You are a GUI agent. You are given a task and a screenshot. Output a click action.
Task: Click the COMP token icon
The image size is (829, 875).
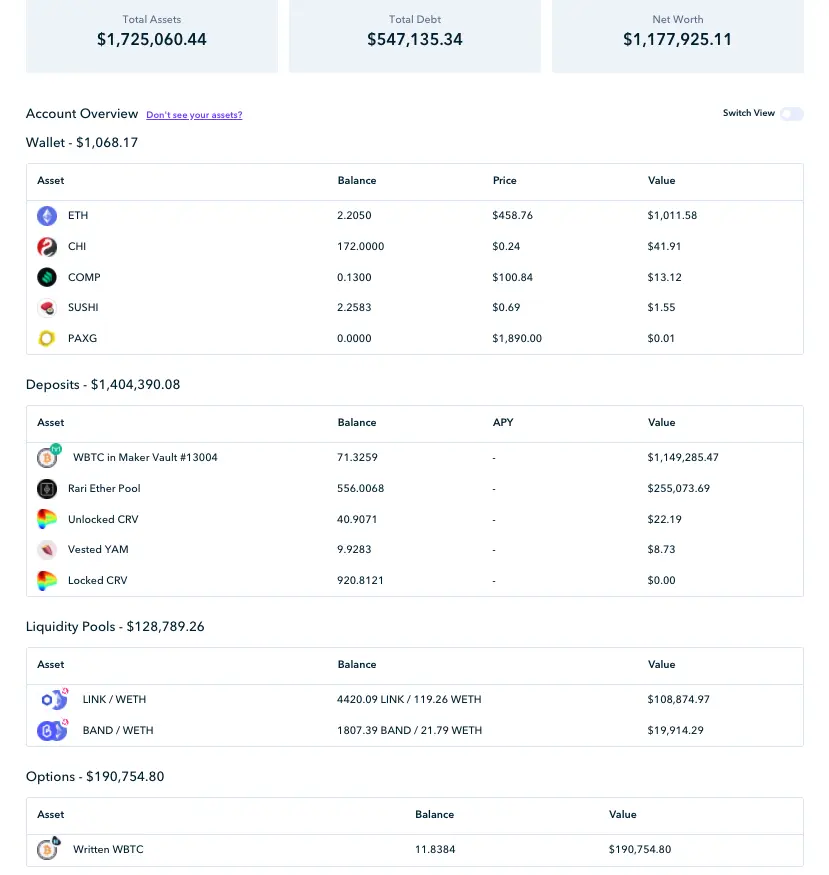click(x=47, y=277)
